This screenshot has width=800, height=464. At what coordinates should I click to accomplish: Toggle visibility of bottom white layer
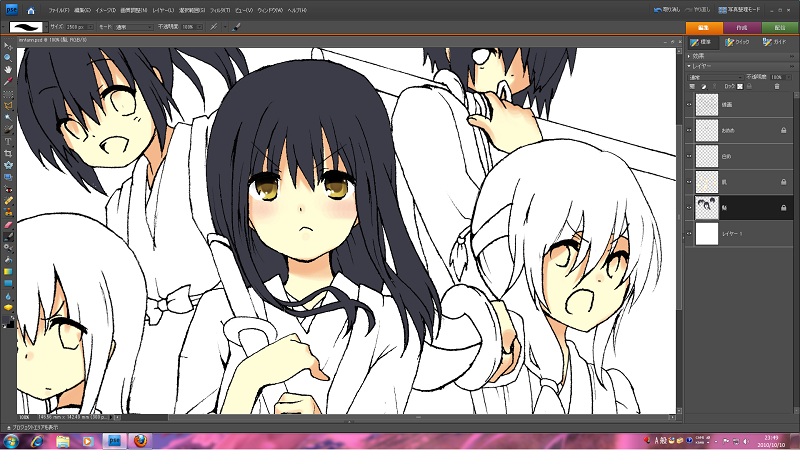[689, 234]
